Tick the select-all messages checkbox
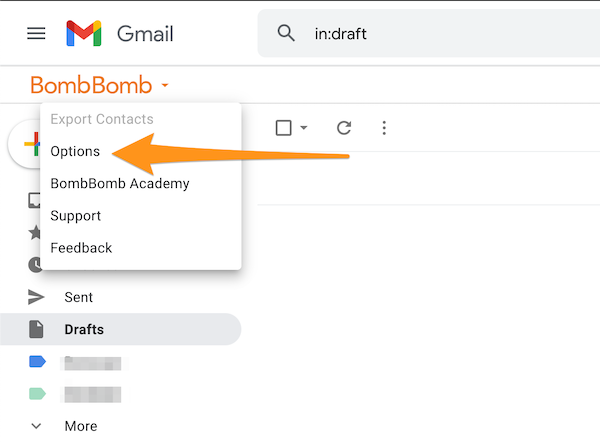 pos(284,128)
